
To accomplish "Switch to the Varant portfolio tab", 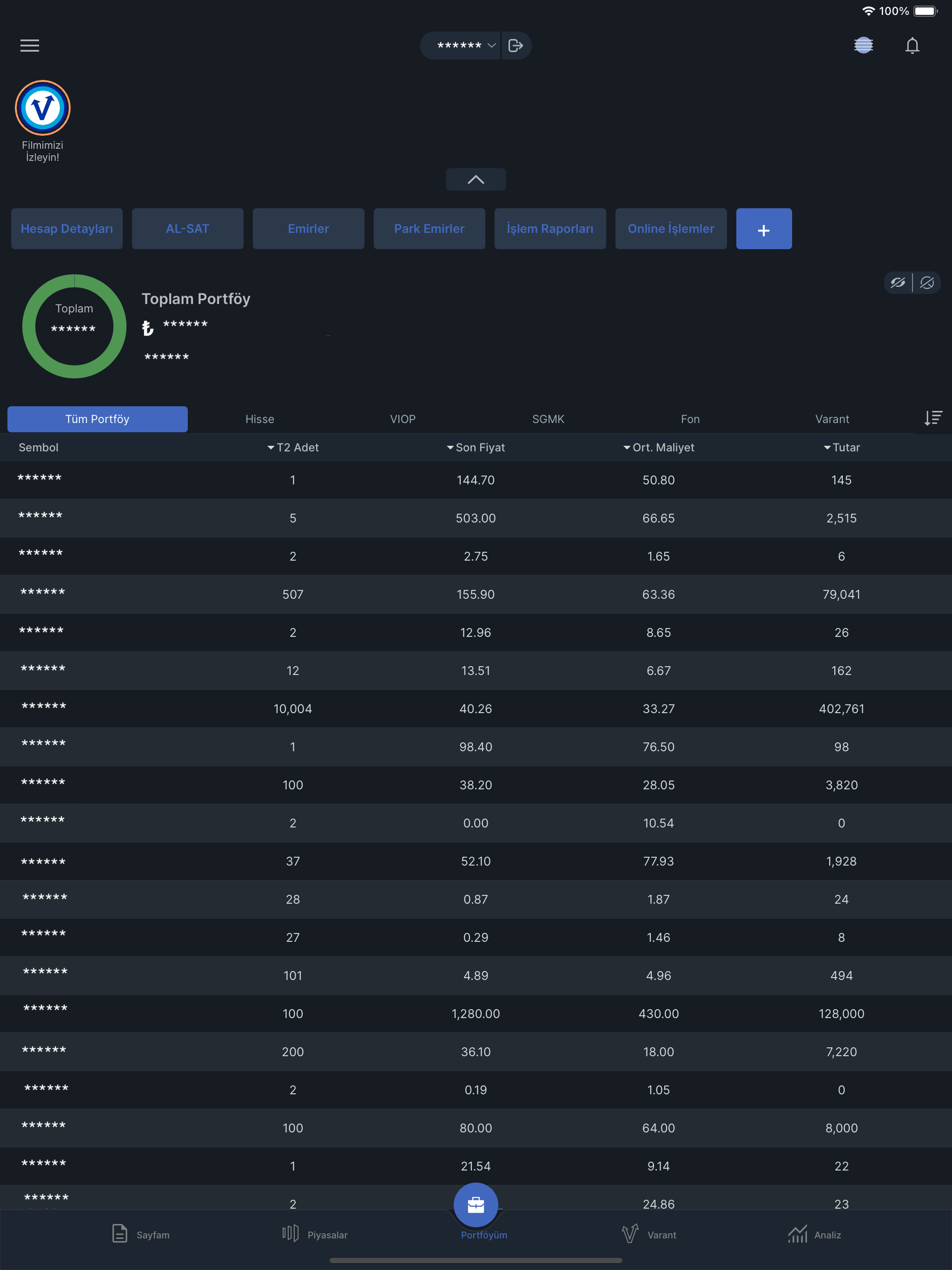I will point(832,419).
